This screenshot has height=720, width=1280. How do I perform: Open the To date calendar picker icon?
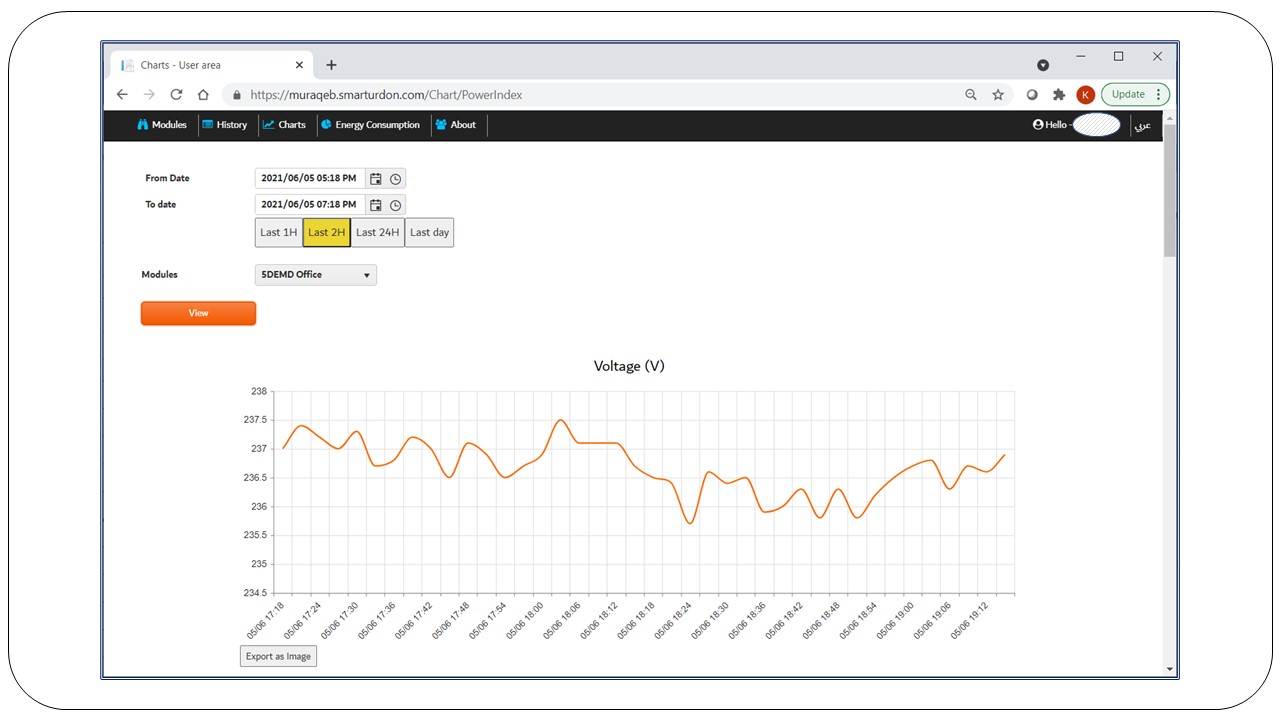point(376,205)
